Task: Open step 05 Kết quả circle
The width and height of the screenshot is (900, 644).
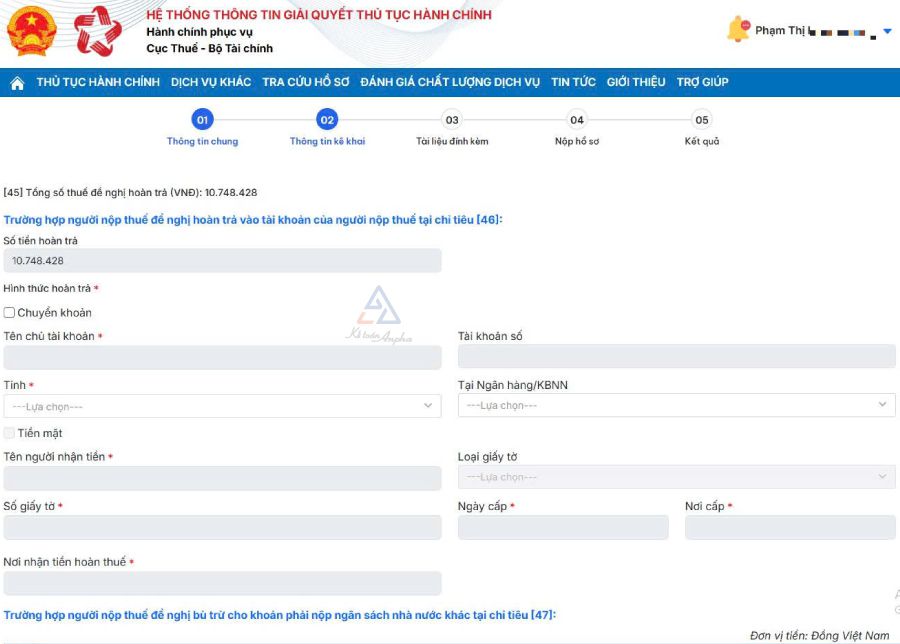Action: [702, 120]
